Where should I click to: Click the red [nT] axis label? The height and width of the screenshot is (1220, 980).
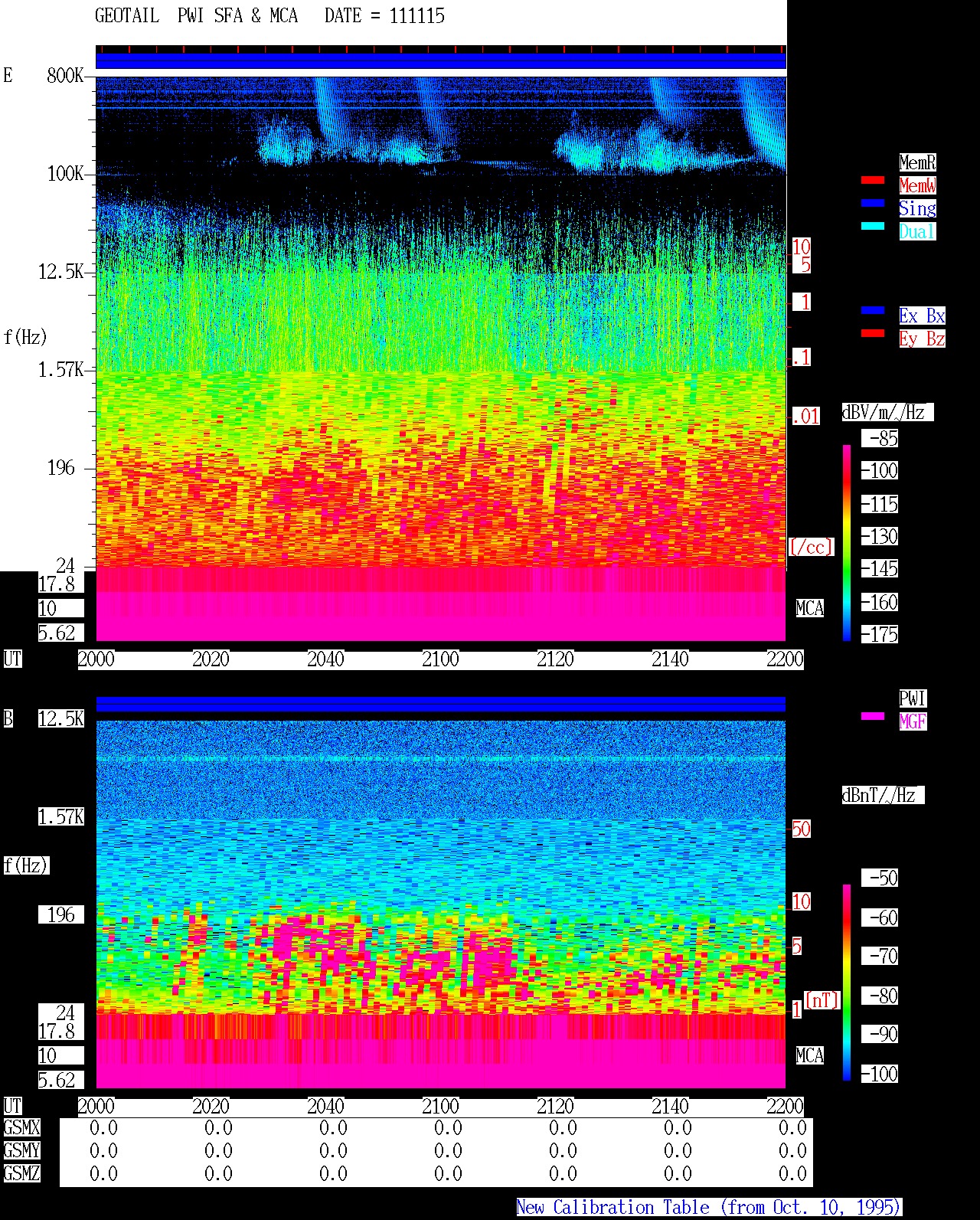[822, 1000]
